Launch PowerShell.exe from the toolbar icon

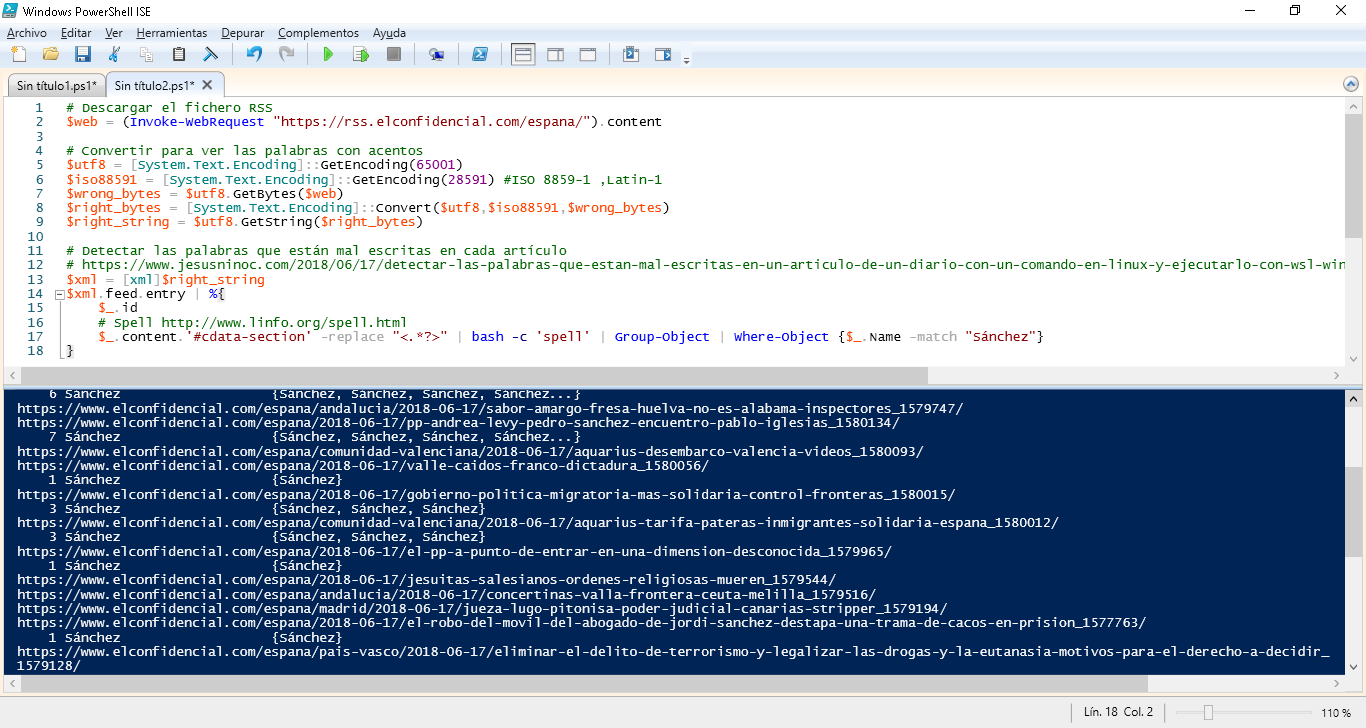click(x=480, y=54)
